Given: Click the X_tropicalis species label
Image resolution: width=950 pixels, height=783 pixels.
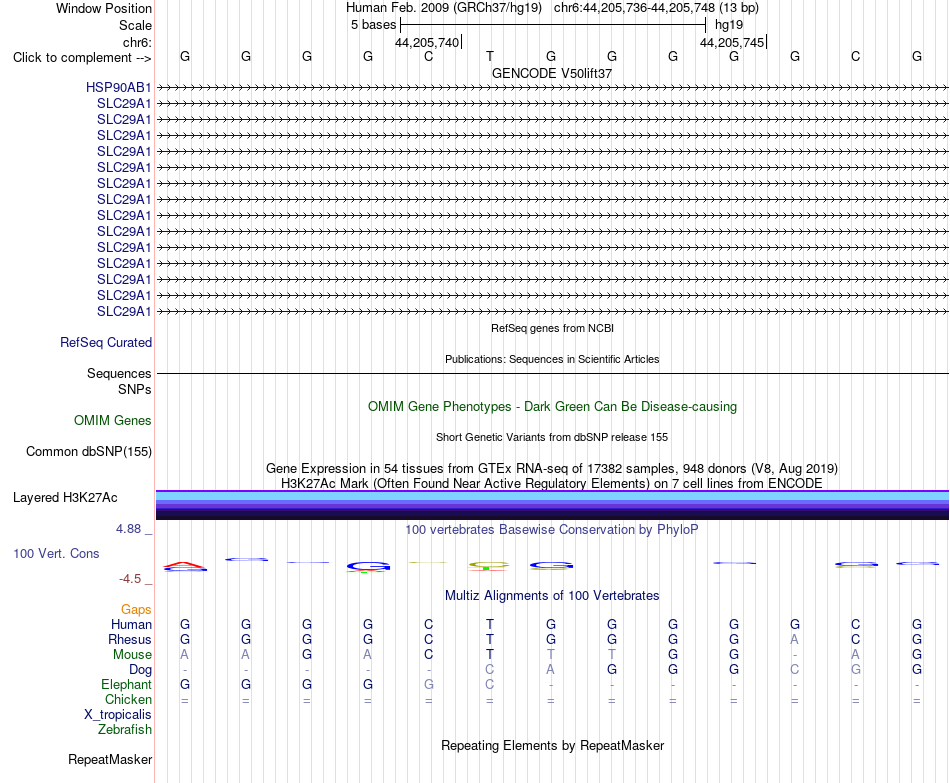Looking at the screenshot, I should pos(118,715).
